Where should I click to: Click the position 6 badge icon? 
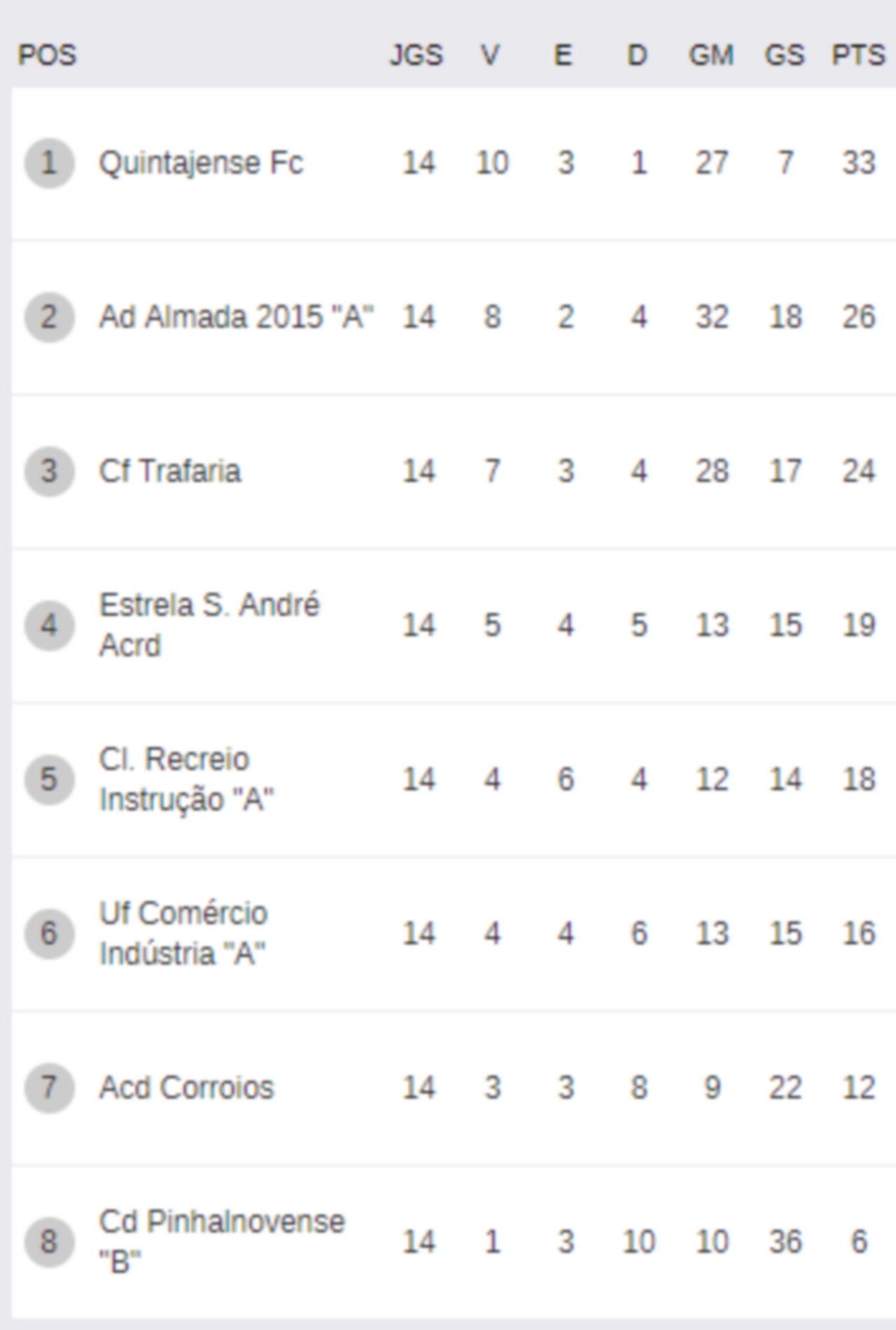(x=49, y=933)
